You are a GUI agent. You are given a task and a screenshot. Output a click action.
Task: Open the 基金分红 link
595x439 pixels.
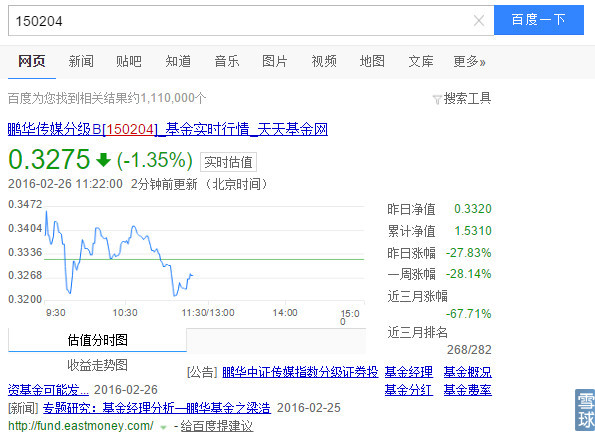pyautogui.click(x=409, y=390)
